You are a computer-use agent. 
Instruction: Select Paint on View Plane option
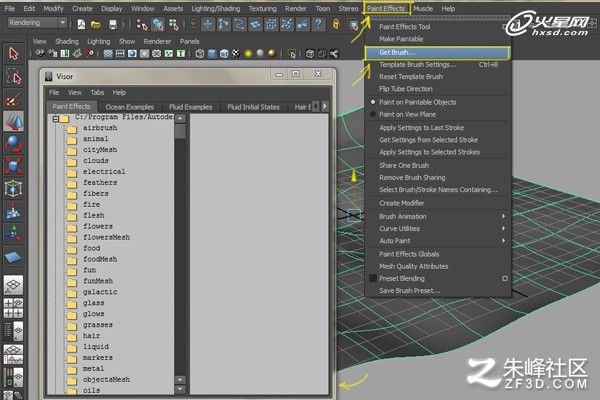[407, 114]
